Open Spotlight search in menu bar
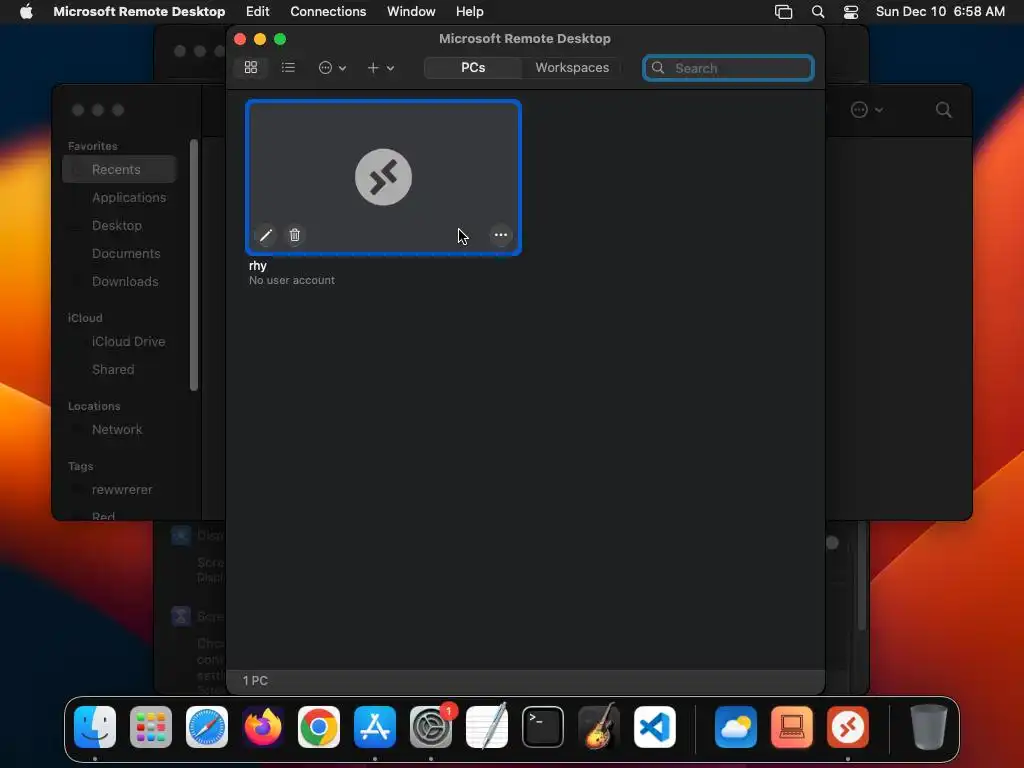1024x768 pixels. click(x=818, y=12)
